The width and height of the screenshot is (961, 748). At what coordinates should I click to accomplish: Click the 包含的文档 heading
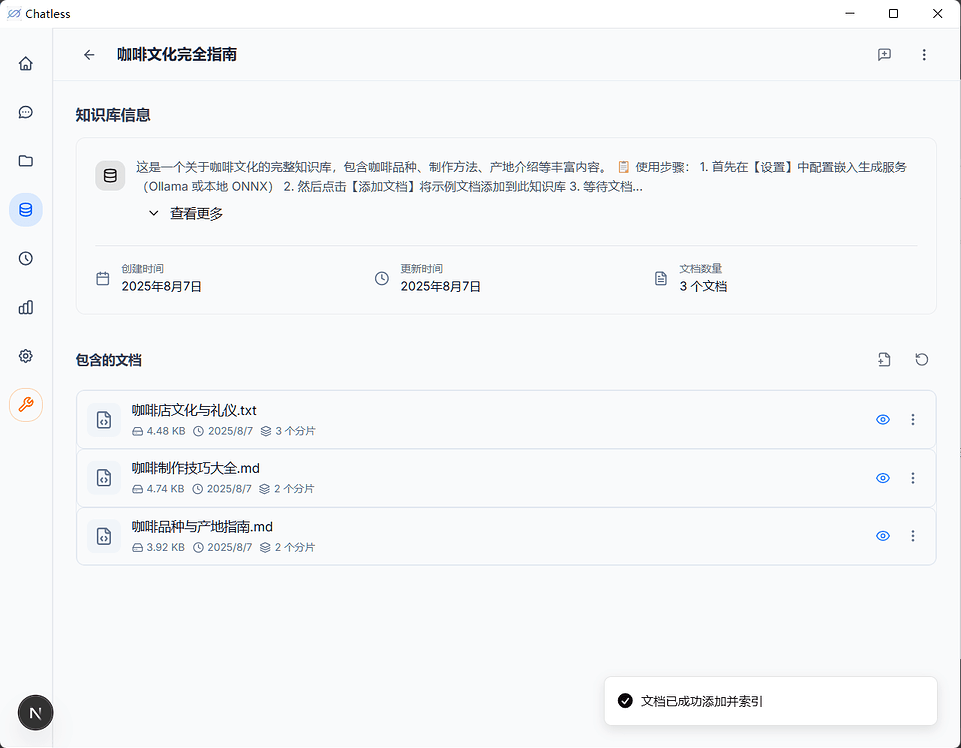click(x=108, y=360)
